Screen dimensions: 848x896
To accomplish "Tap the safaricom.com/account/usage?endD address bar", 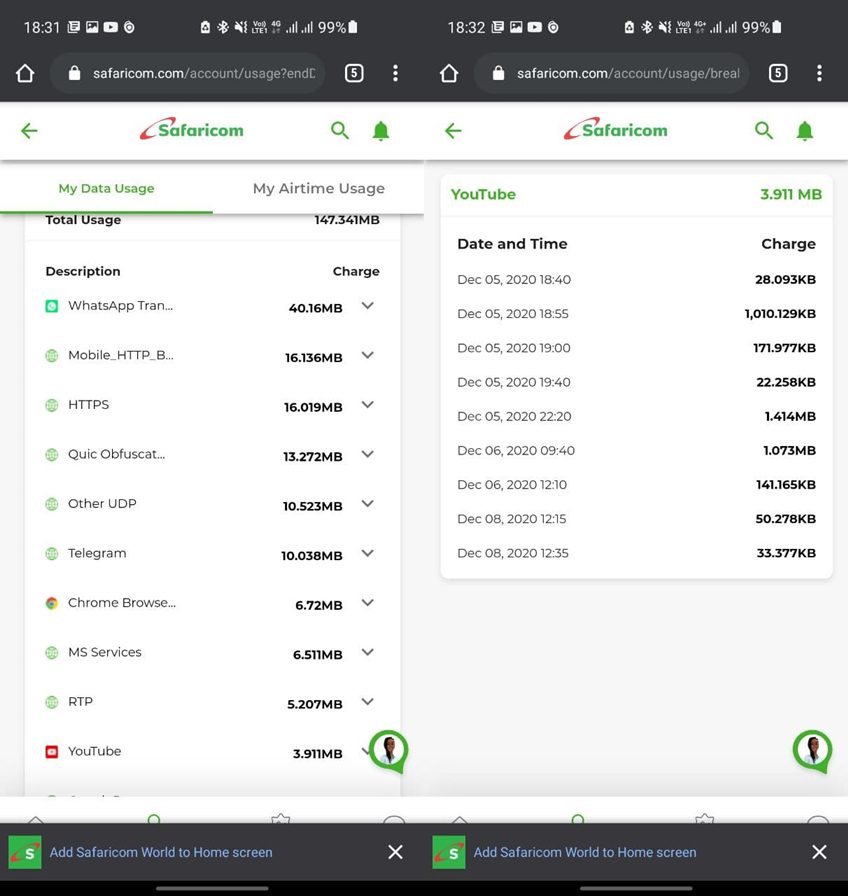I will (x=188, y=73).
